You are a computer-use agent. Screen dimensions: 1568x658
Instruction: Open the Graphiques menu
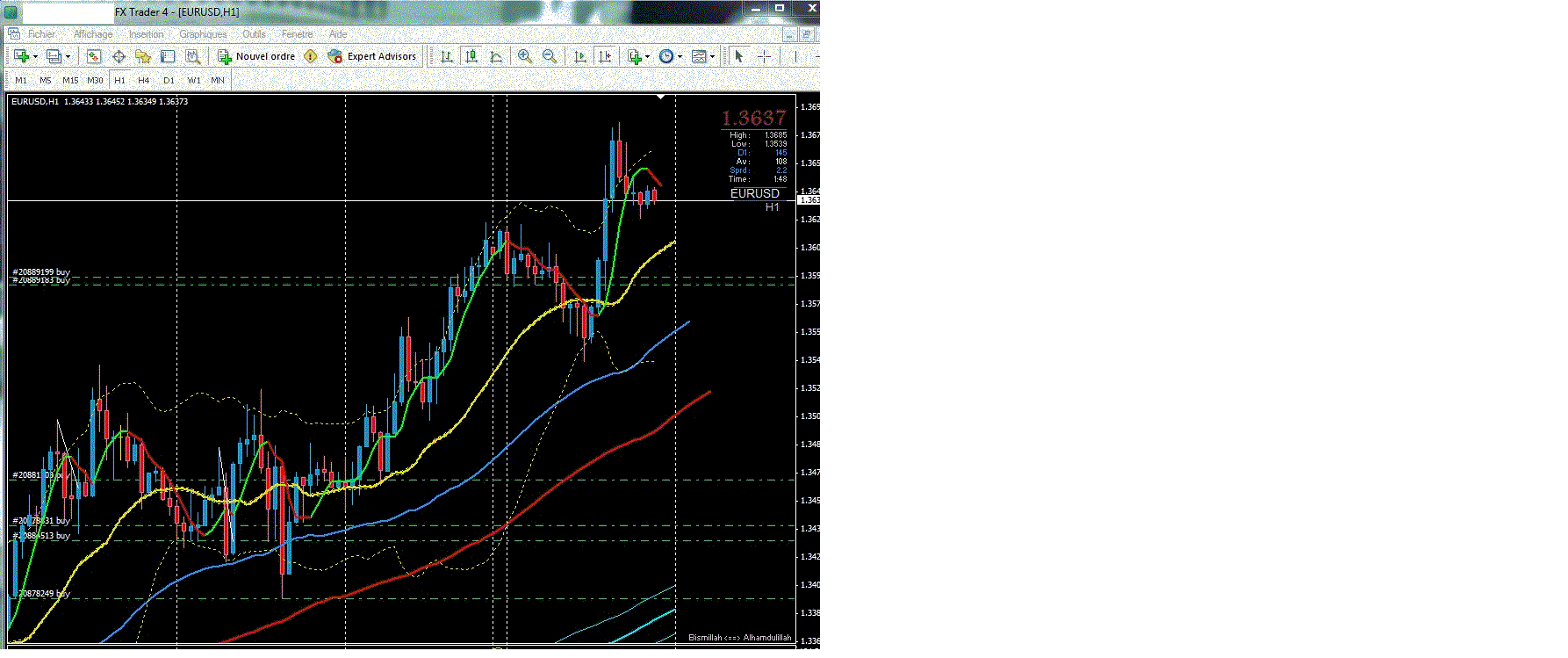click(x=203, y=34)
